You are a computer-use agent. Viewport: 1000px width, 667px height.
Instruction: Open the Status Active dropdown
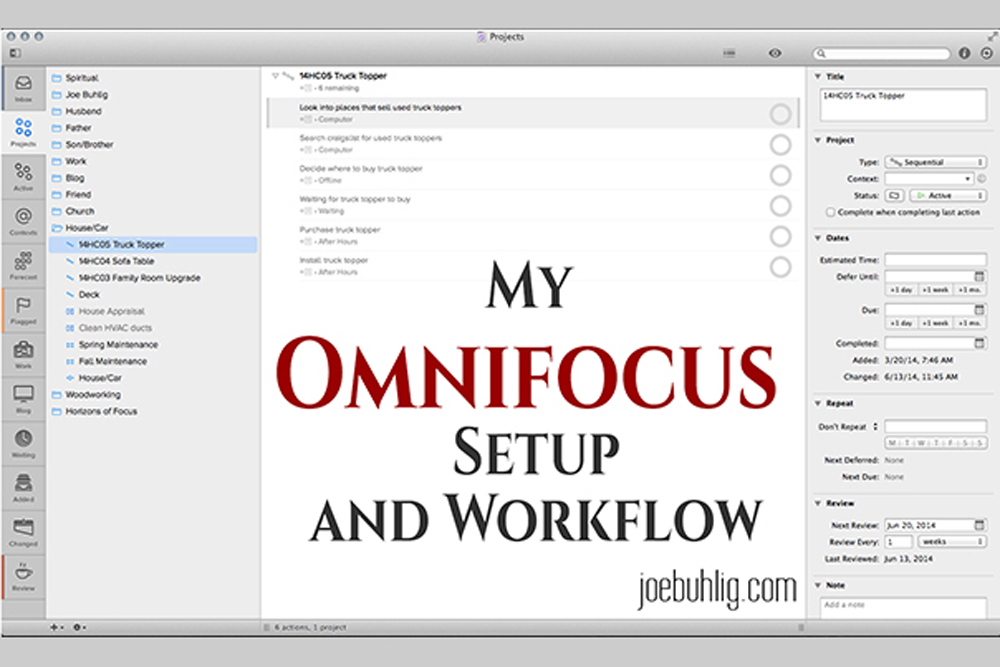[948, 195]
